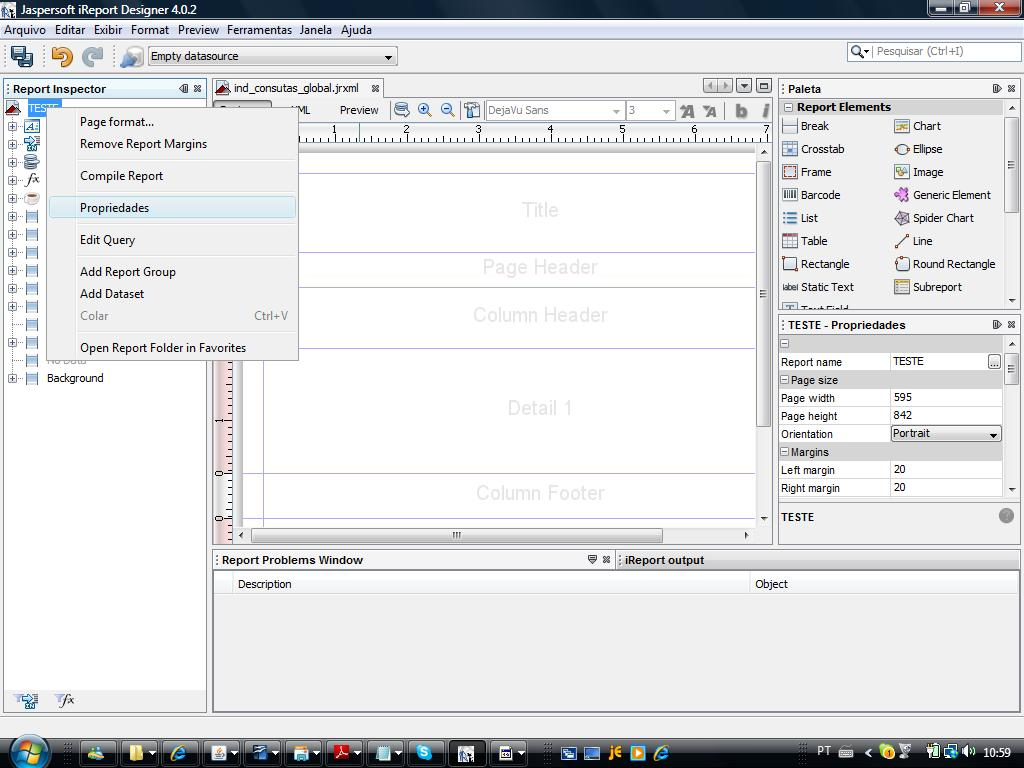Choose the Frame element from Paleta
Viewport: 1024px width, 768px height.
807,172
